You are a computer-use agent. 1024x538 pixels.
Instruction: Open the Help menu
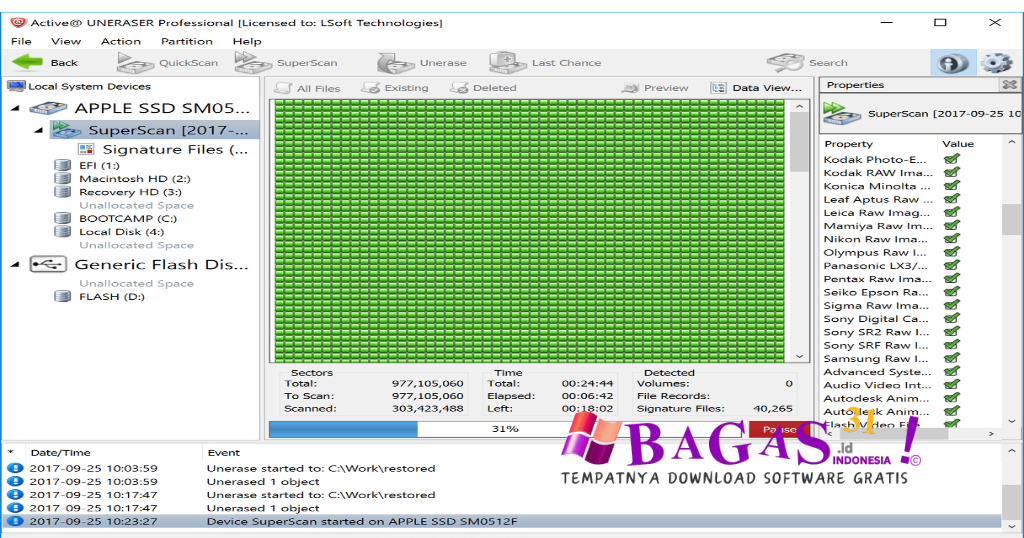pyautogui.click(x=247, y=41)
